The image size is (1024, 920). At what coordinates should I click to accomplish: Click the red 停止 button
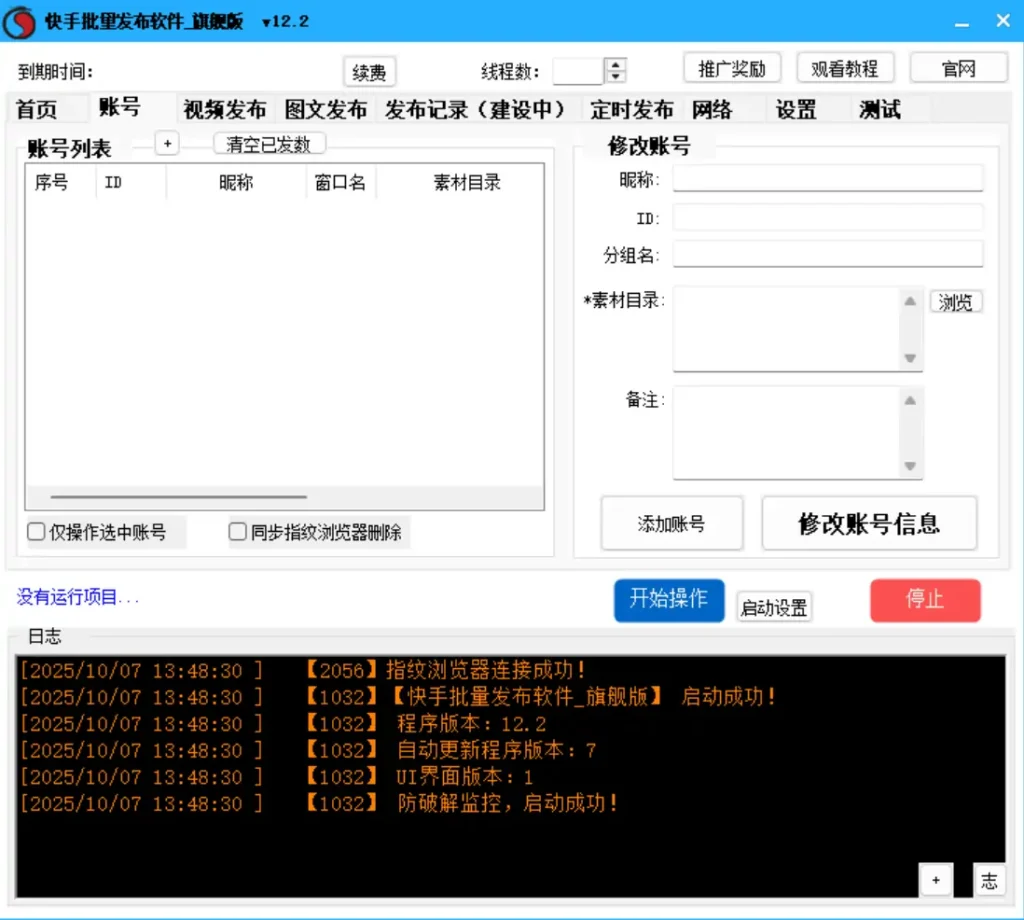[x=925, y=600]
